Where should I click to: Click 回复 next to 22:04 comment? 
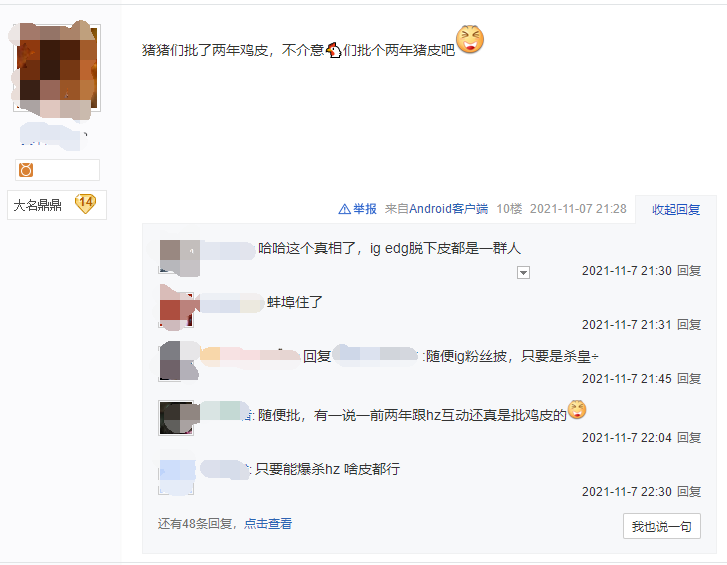coord(689,438)
